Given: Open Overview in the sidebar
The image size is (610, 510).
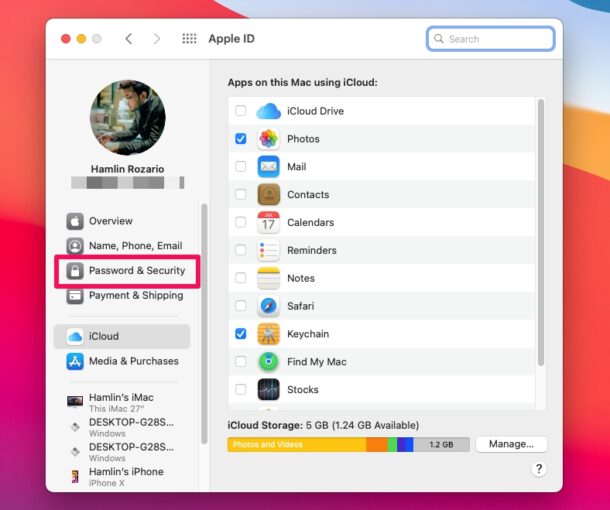Looking at the screenshot, I should click(x=122, y=221).
